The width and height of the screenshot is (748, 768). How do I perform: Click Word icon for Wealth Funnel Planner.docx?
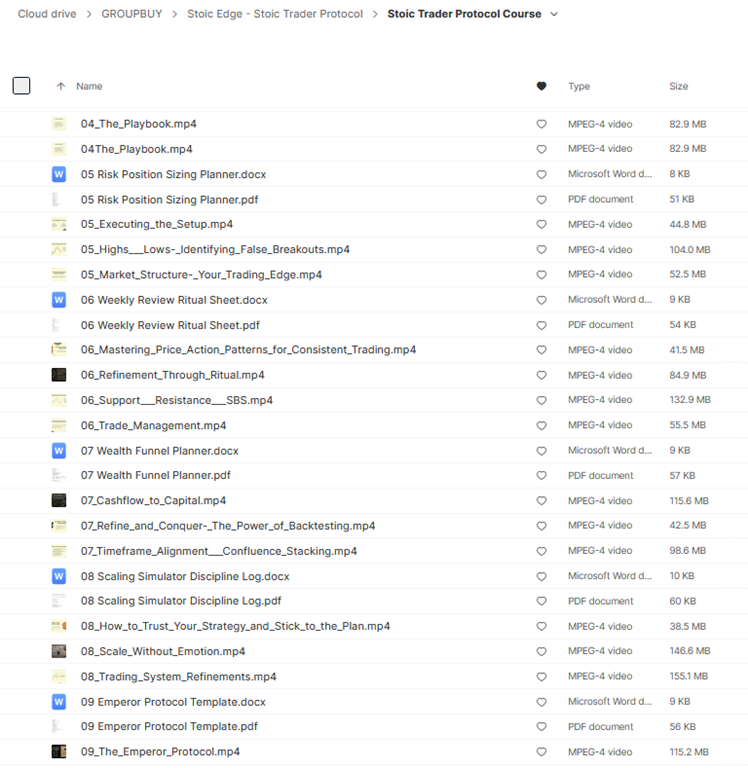[x=59, y=450]
